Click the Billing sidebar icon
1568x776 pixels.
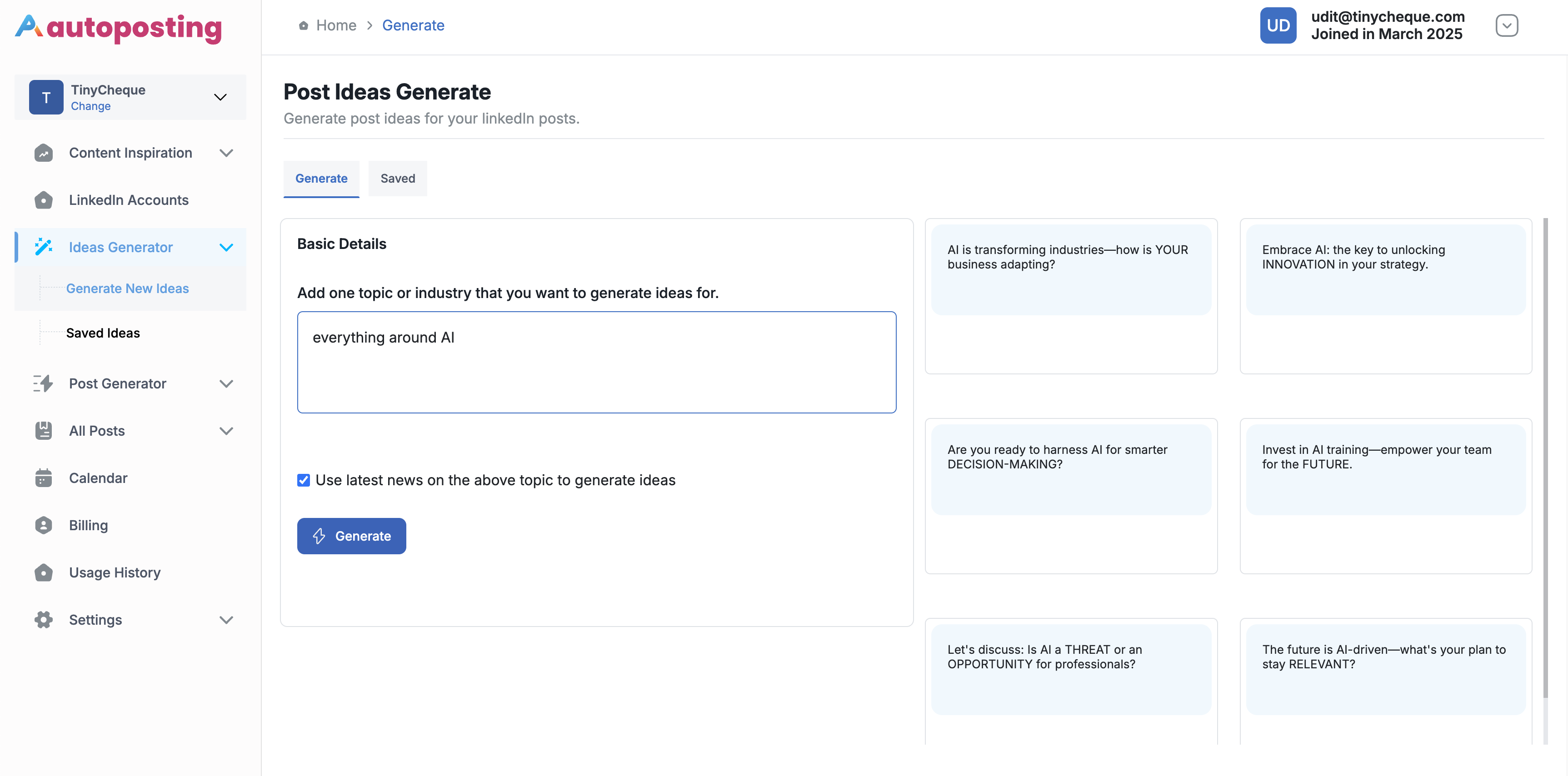click(43, 525)
